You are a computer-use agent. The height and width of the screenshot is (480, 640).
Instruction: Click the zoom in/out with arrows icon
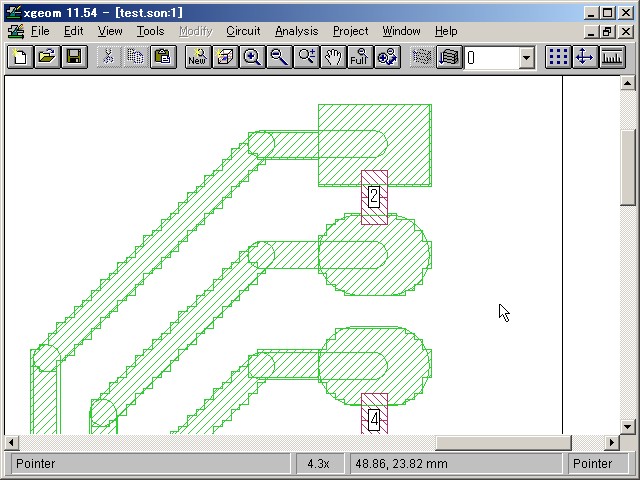pyautogui.click(x=387, y=57)
